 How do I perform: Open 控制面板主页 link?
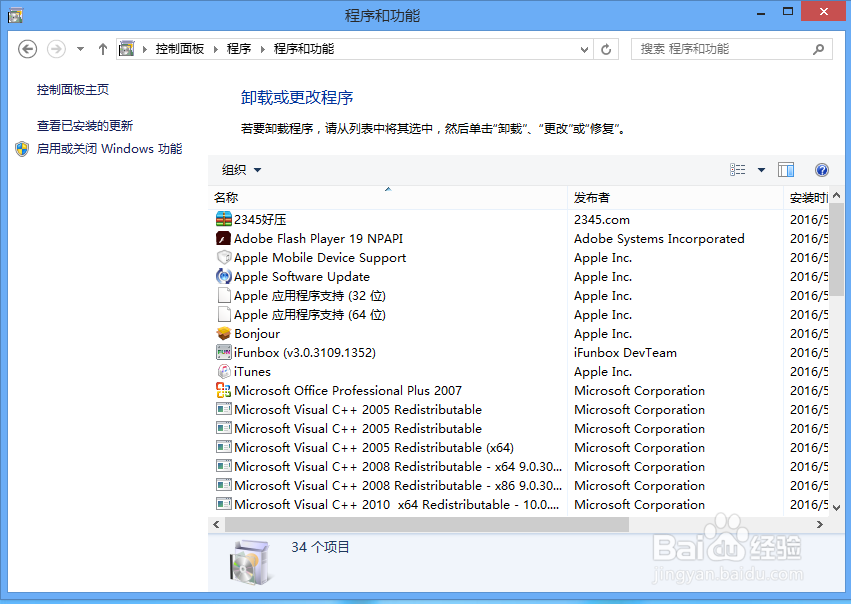pyautogui.click(x=73, y=90)
